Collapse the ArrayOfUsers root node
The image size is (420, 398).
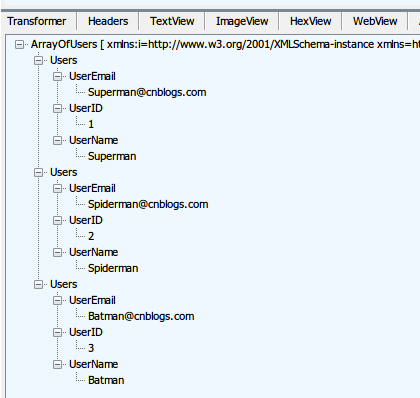tap(20, 44)
